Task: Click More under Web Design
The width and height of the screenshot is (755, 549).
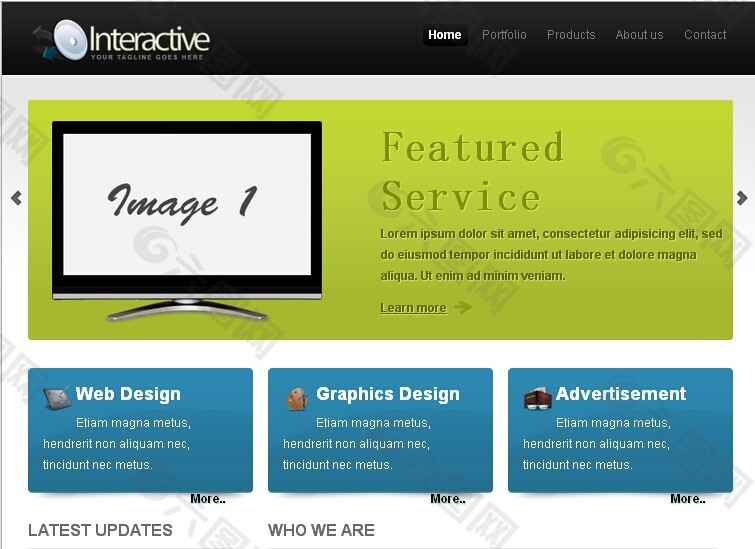Action: (x=207, y=499)
